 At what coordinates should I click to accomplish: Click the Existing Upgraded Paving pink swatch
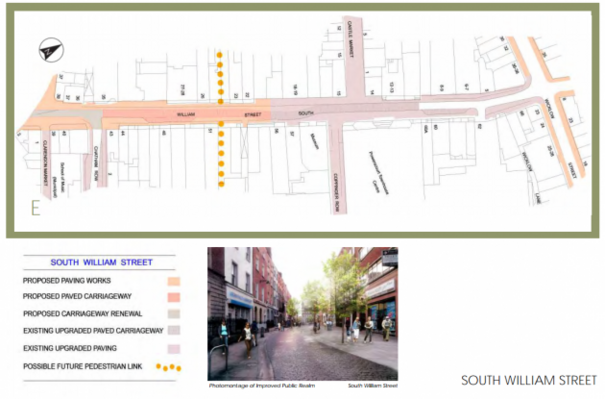174,349
